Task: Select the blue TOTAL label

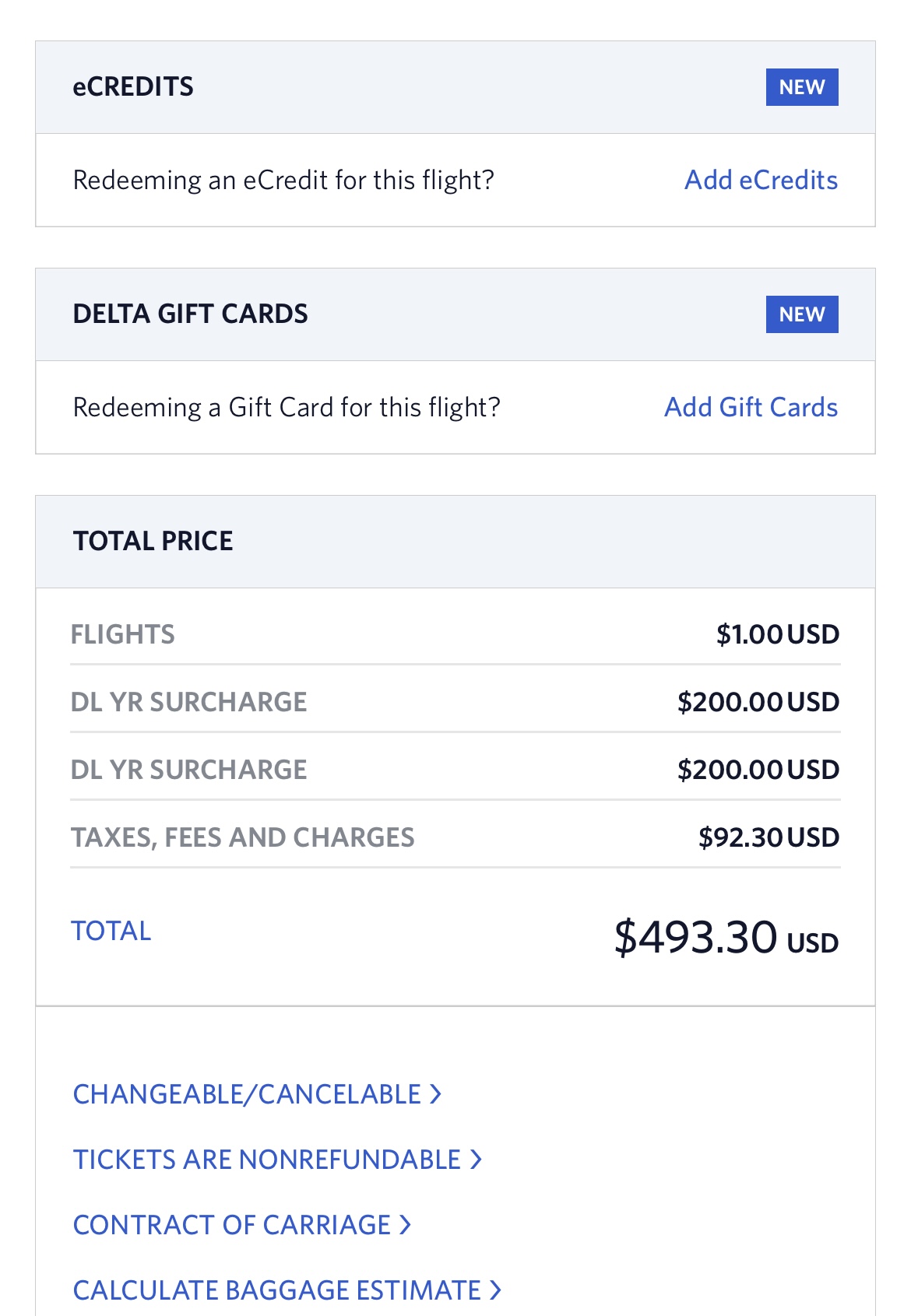Action: click(x=111, y=931)
